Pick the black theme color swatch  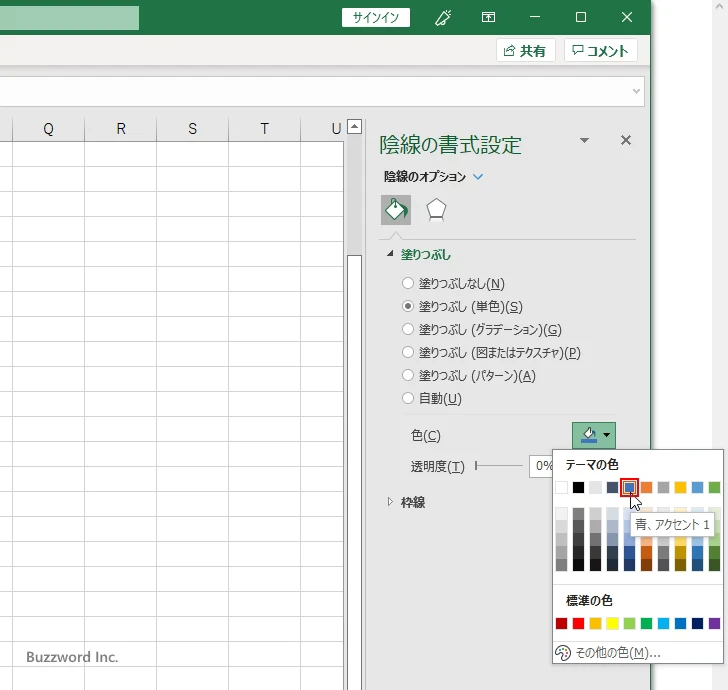coord(578,488)
